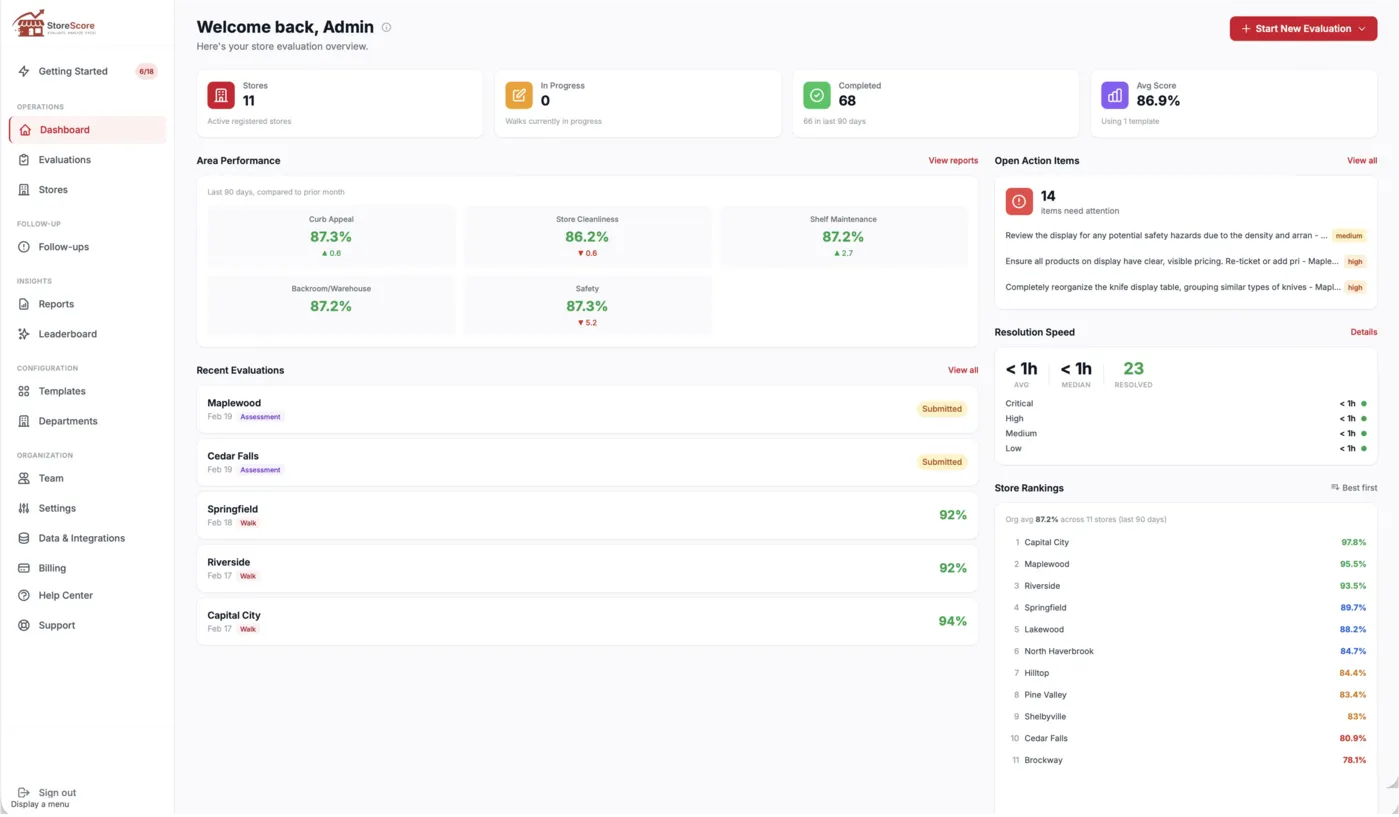Open Templates in the sidebar

pyautogui.click(x=62, y=391)
